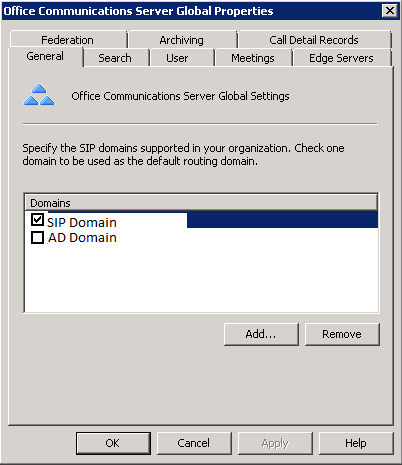This screenshot has width=402, height=465.
Task: Confirm with the OK button
Action: [x=113, y=443]
